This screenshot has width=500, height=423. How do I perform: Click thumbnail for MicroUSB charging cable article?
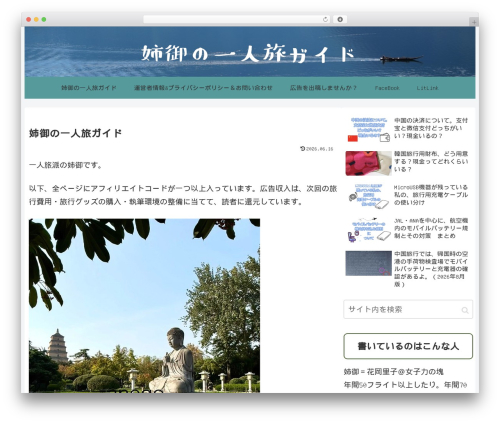pos(368,196)
